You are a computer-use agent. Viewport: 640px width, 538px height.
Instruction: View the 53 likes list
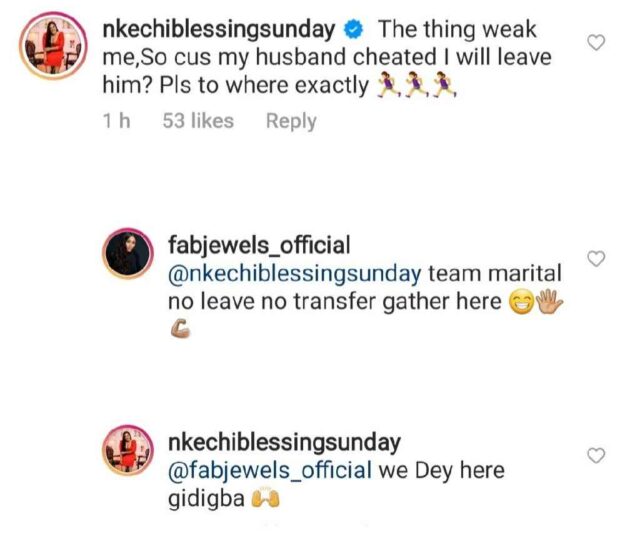pos(198,121)
